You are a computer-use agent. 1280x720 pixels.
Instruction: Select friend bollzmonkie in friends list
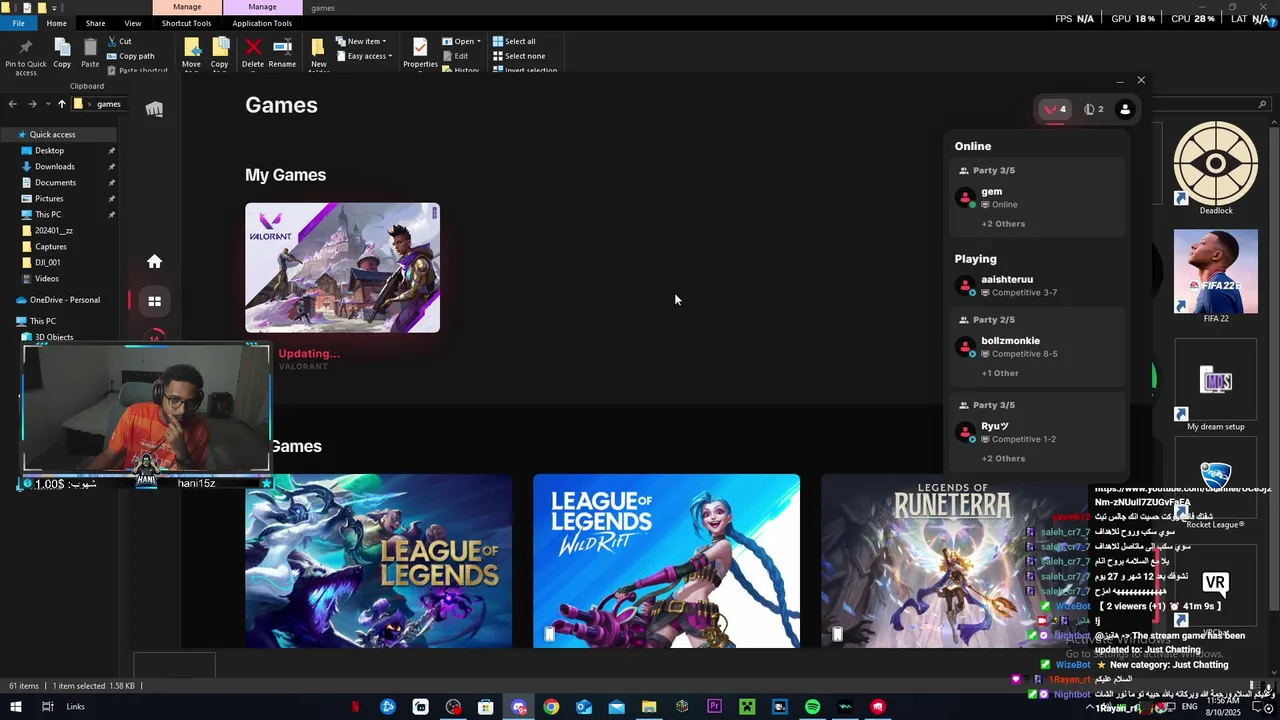pos(1036,347)
